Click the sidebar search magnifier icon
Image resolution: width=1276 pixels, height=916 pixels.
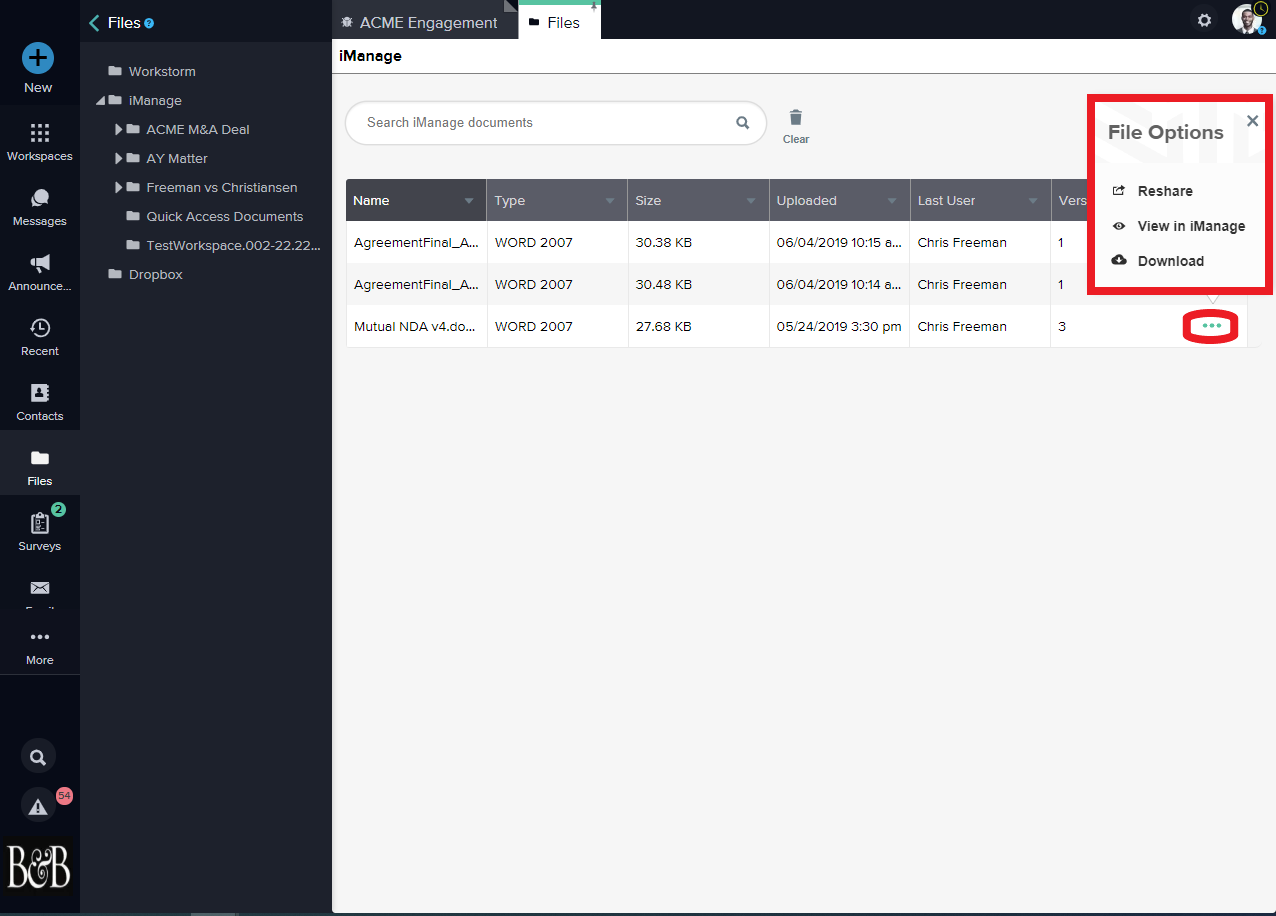(38, 757)
